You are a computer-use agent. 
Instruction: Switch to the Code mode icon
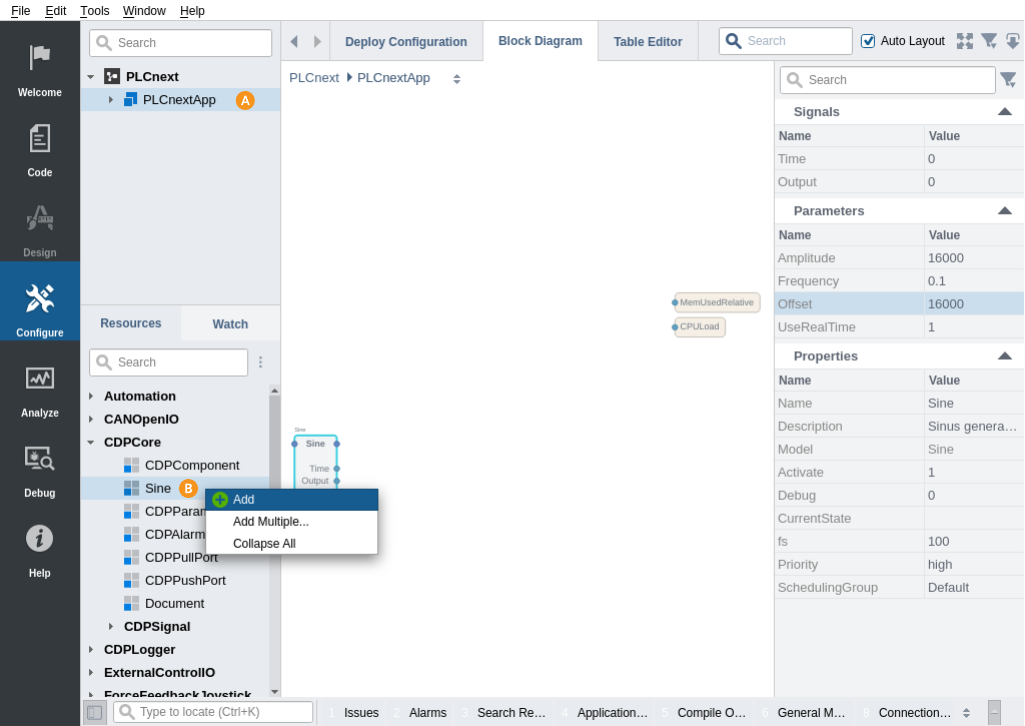point(39,139)
